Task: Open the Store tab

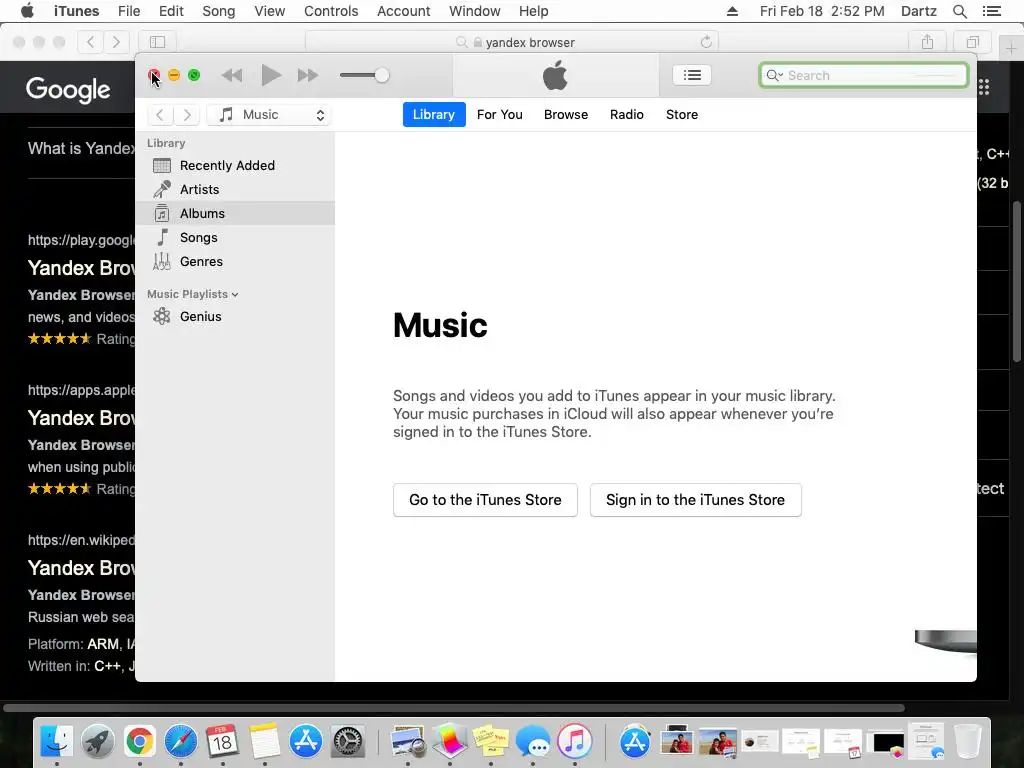Action: point(682,114)
